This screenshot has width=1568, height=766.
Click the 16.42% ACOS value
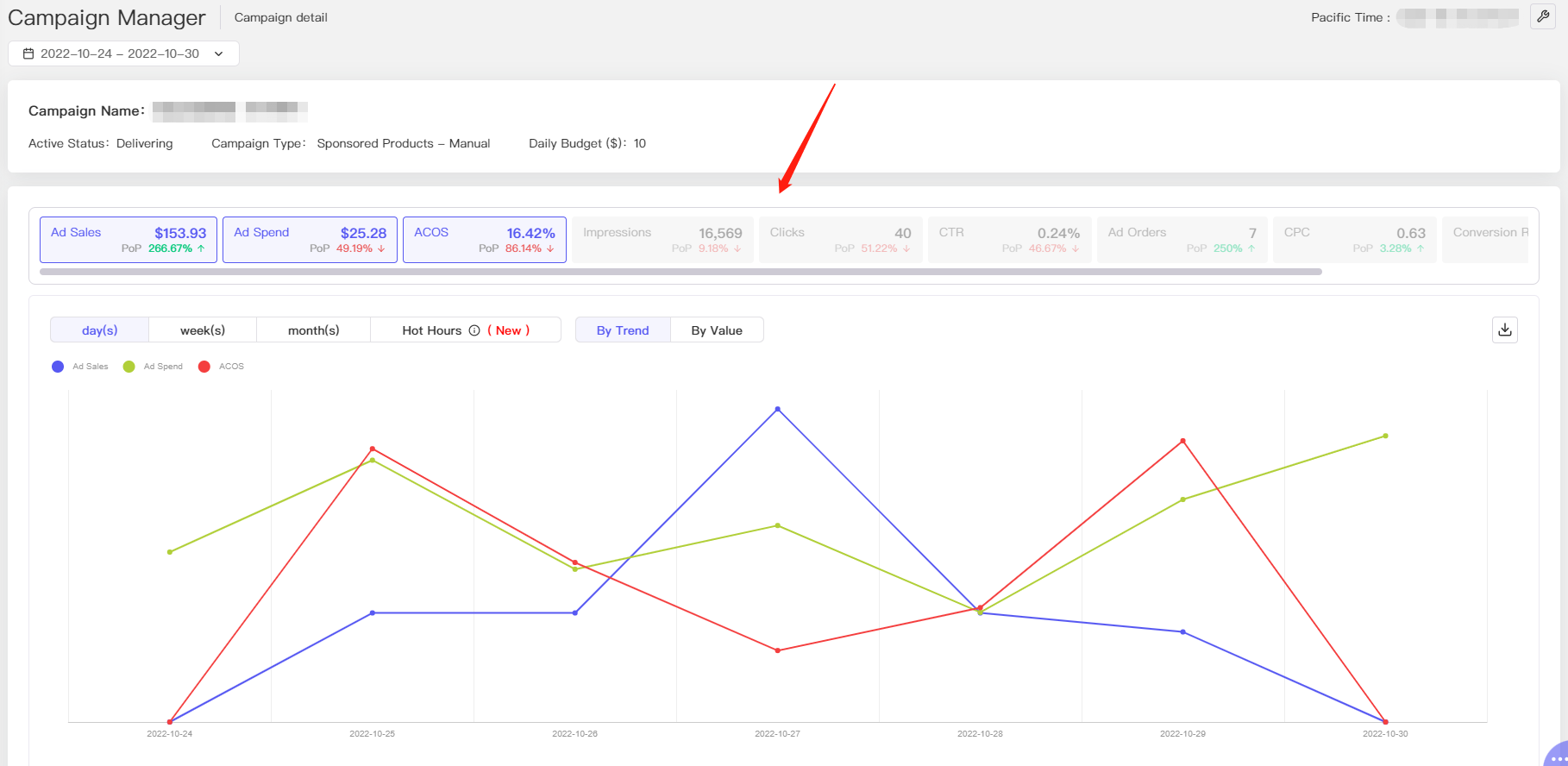pos(531,233)
